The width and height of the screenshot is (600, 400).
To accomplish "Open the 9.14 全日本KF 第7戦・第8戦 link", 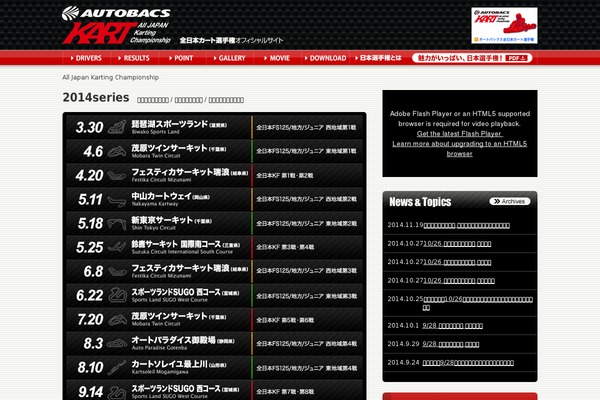I will click(285, 392).
